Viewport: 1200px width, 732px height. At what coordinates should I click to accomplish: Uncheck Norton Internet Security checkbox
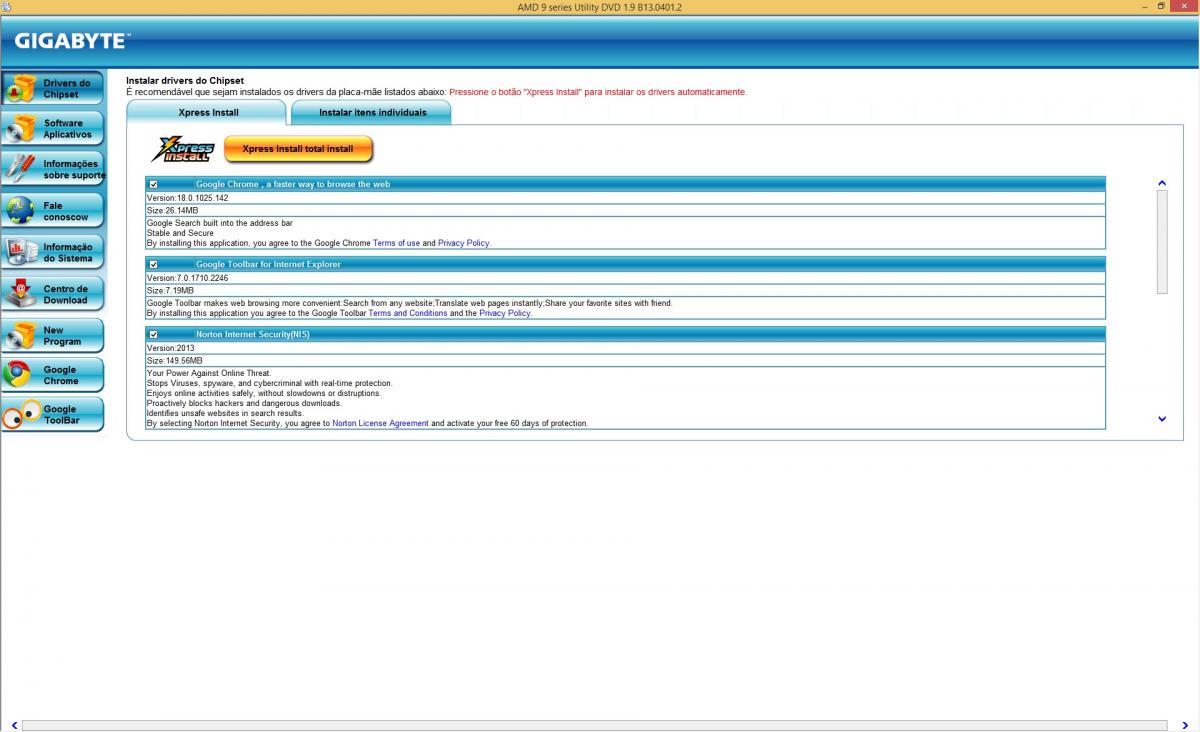153,334
